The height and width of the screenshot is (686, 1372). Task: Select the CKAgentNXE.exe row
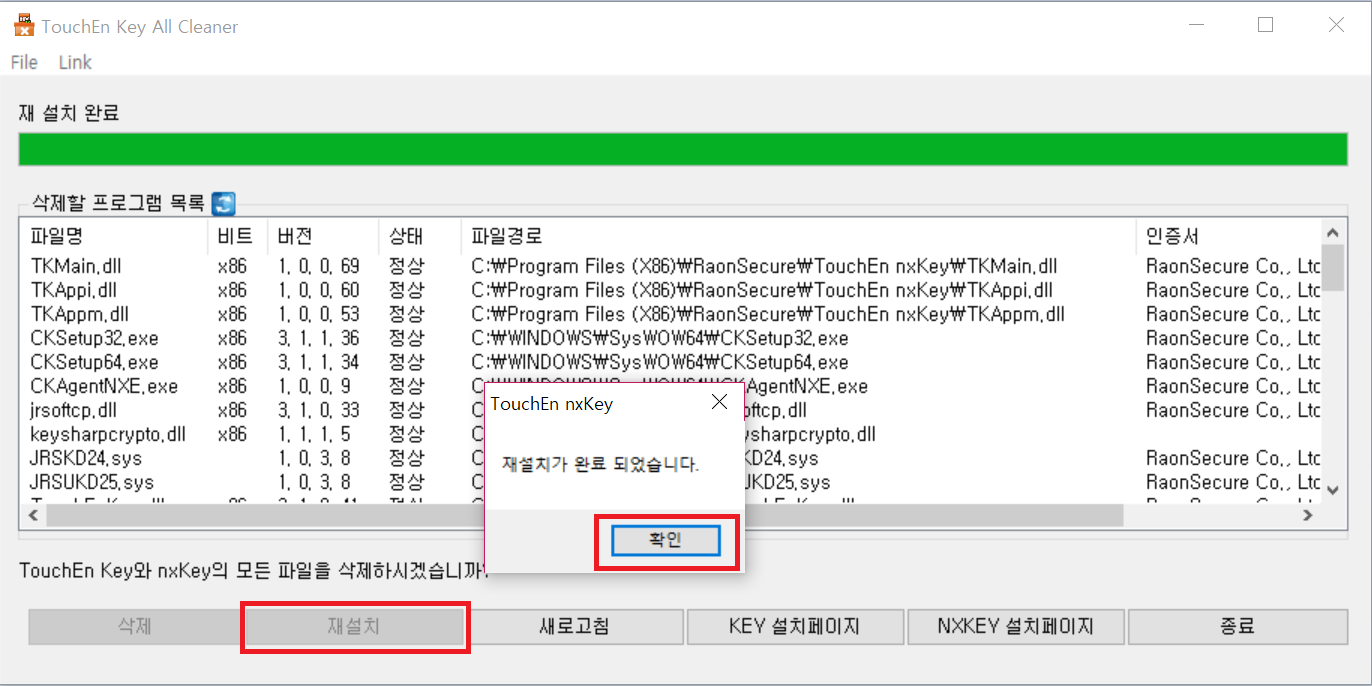pos(670,386)
